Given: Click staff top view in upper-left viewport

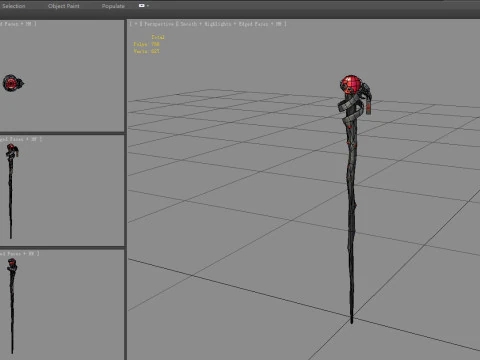Looking at the screenshot, I should pyautogui.click(x=13, y=83).
